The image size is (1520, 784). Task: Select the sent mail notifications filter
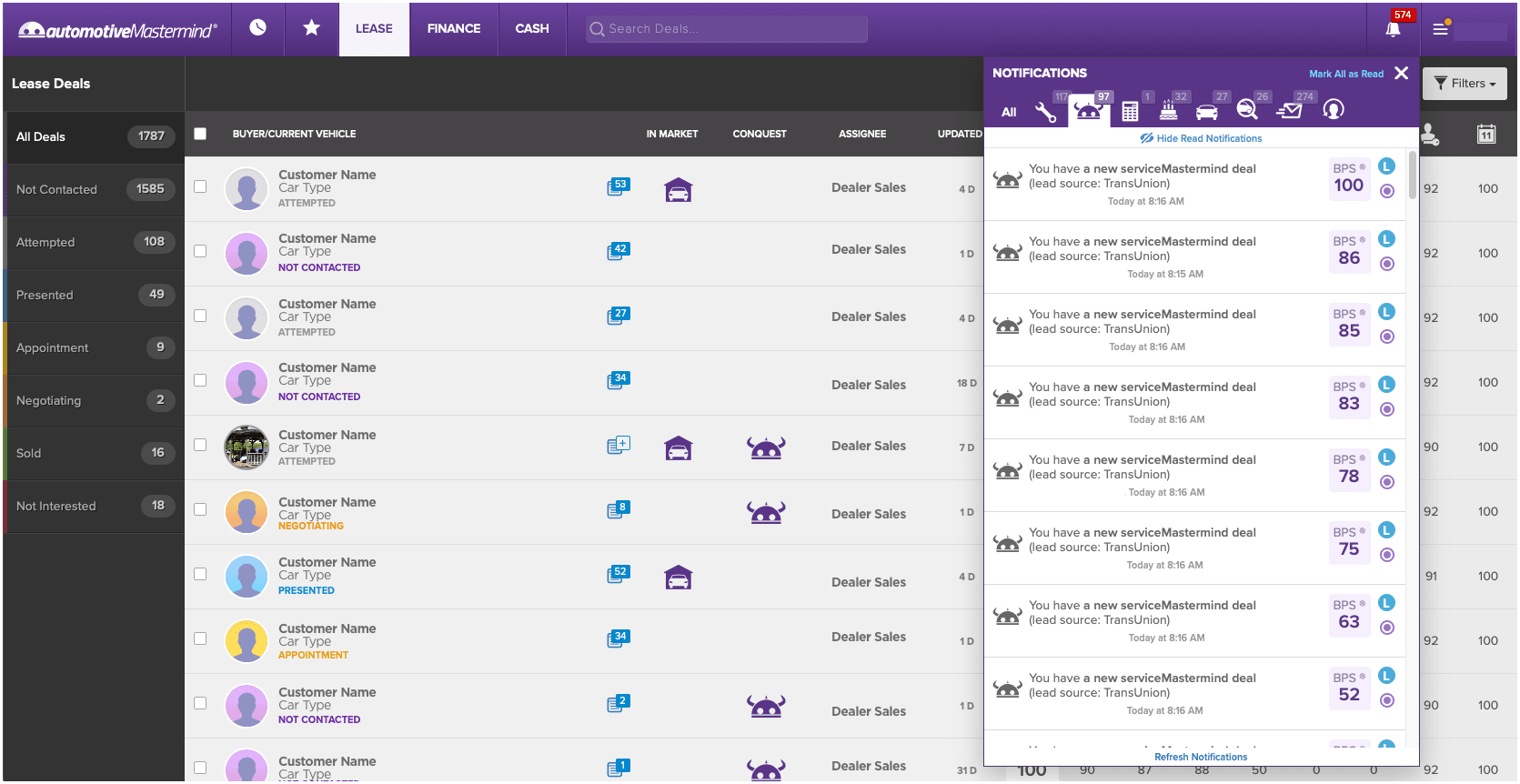[x=1289, y=111]
